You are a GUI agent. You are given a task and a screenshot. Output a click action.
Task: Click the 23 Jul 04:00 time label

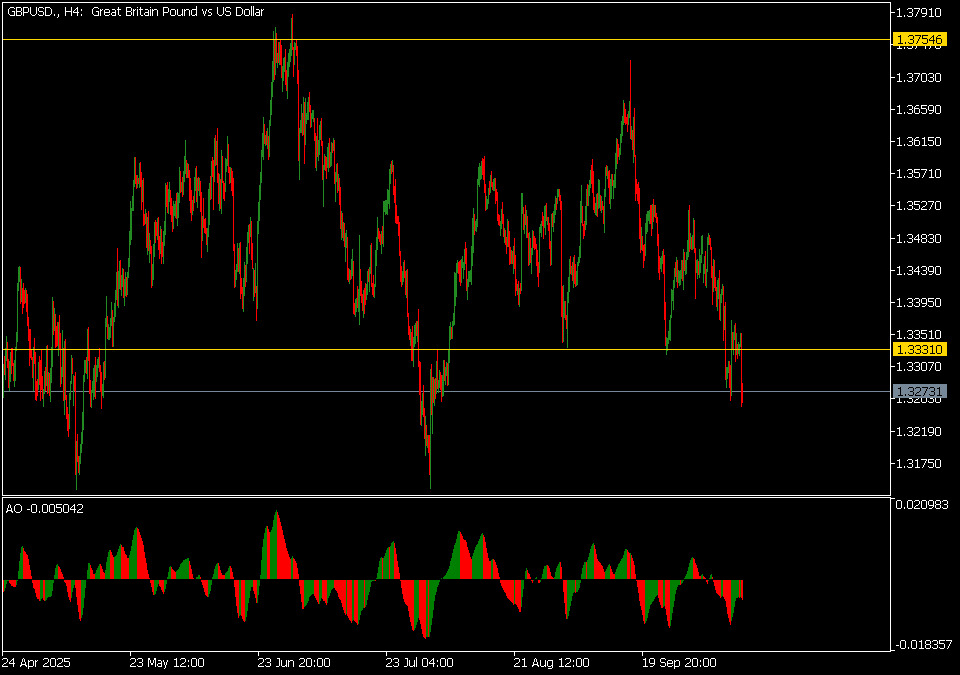point(420,662)
